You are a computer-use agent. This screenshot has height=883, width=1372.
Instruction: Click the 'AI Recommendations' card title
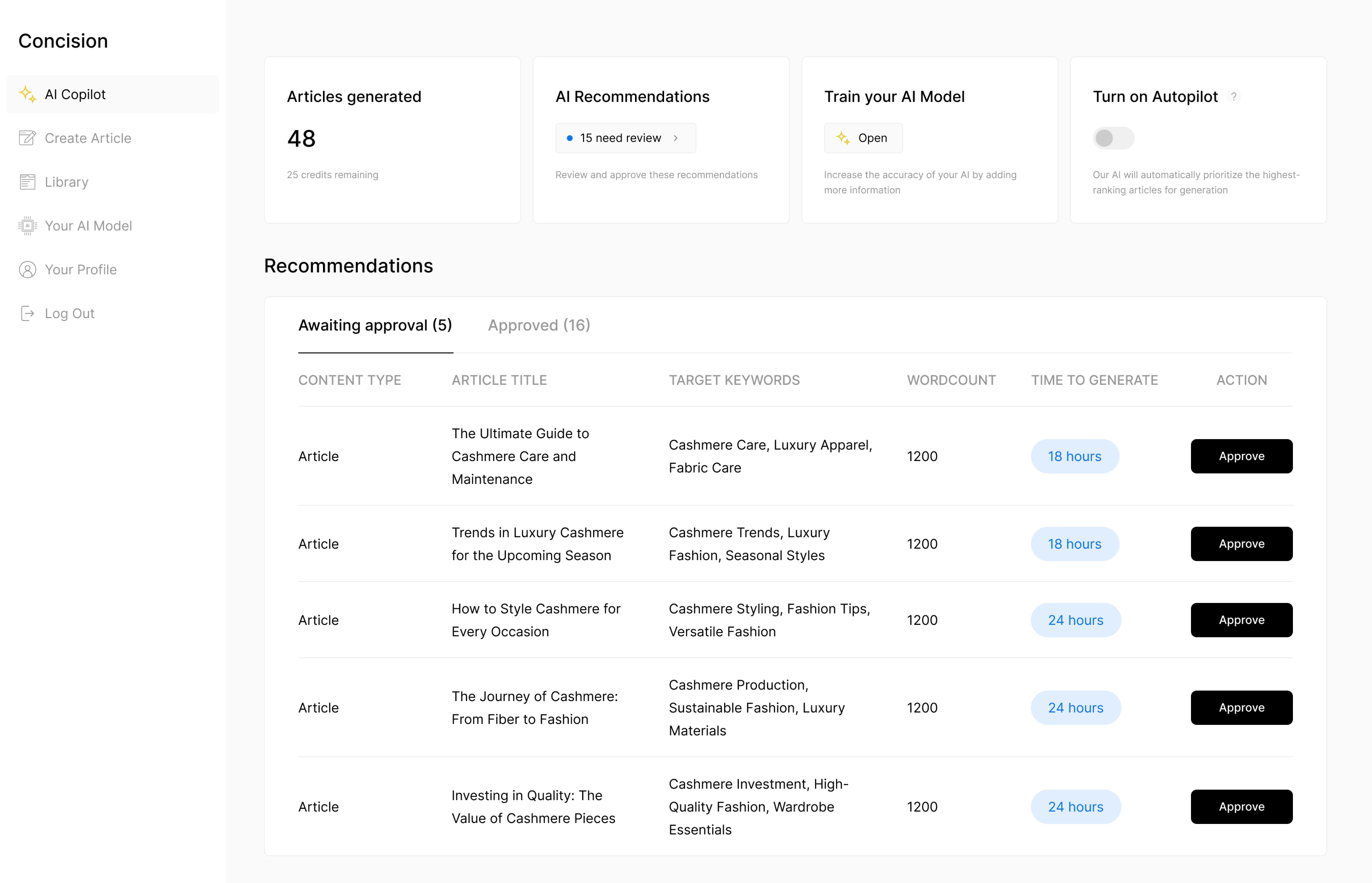[x=632, y=96]
